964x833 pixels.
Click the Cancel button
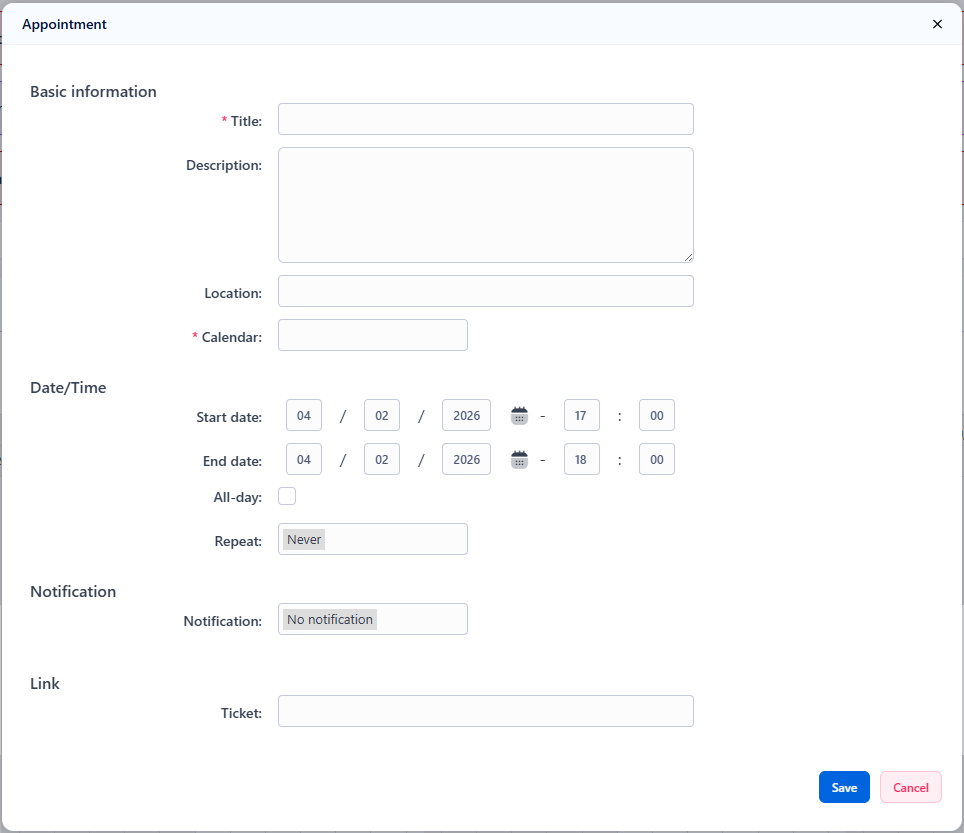pyautogui.click(x=911, y=787)
